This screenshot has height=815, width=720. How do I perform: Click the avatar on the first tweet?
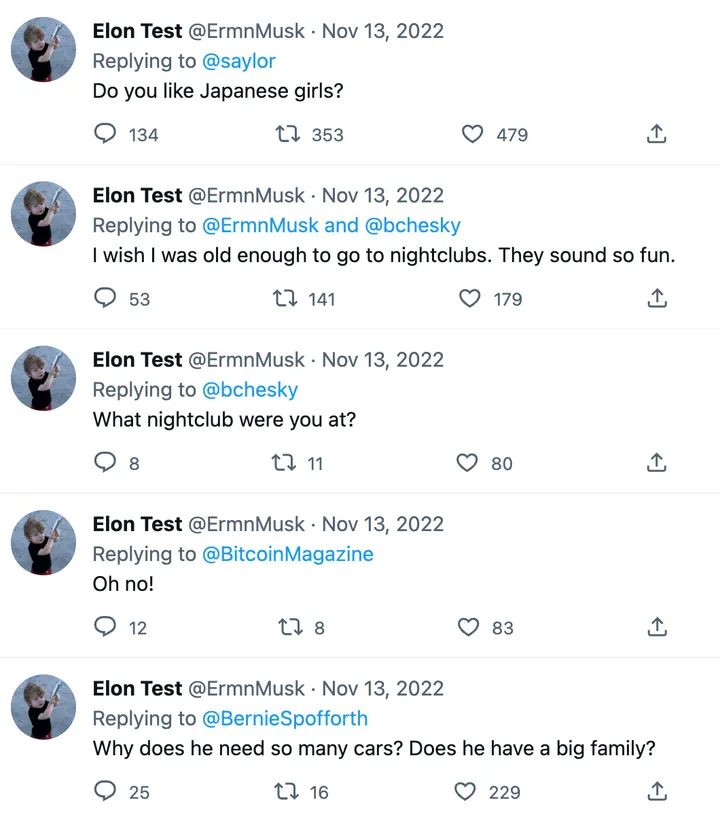(x=44, y=50)
